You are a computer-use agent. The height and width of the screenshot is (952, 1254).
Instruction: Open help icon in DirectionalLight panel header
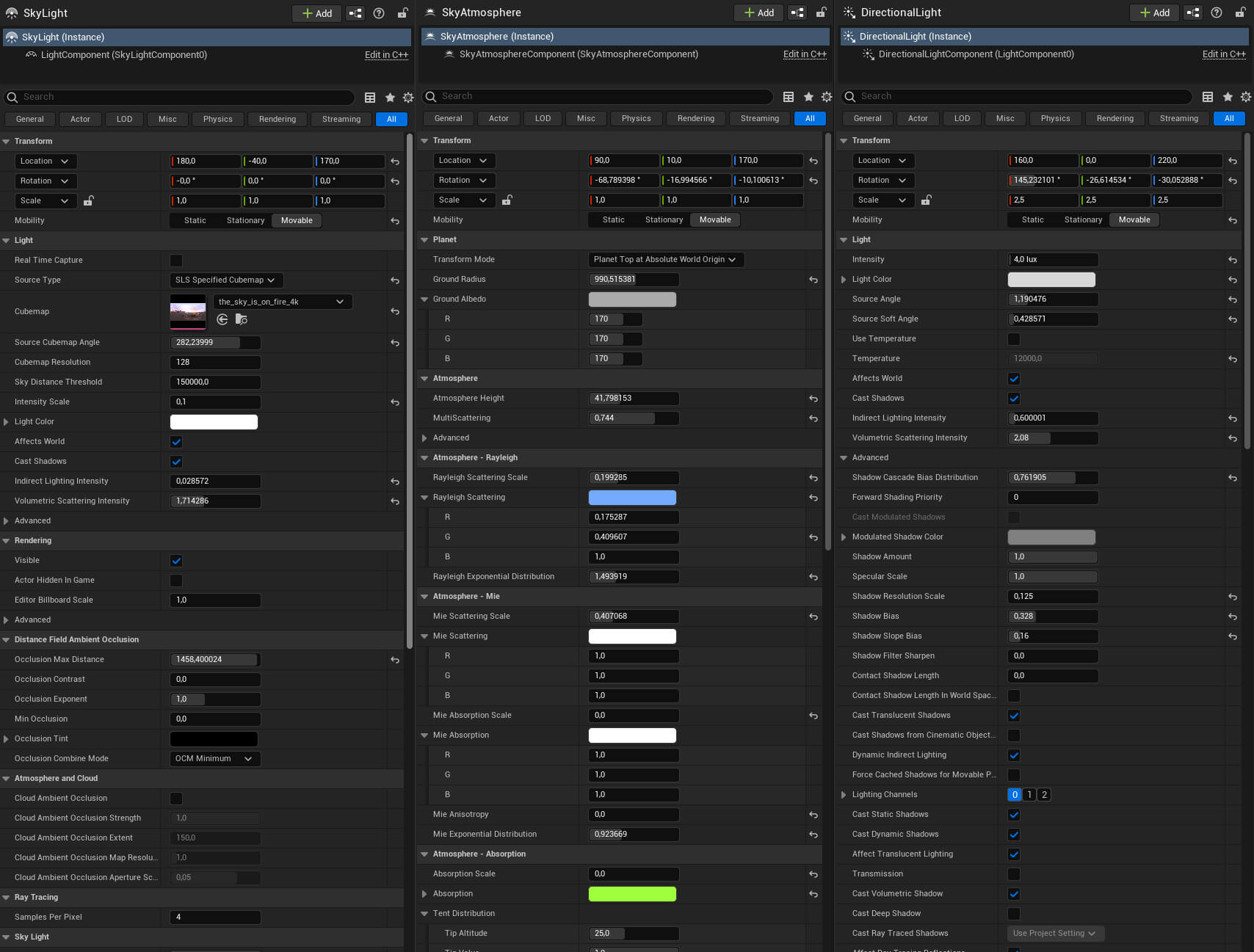(1217, 12)
